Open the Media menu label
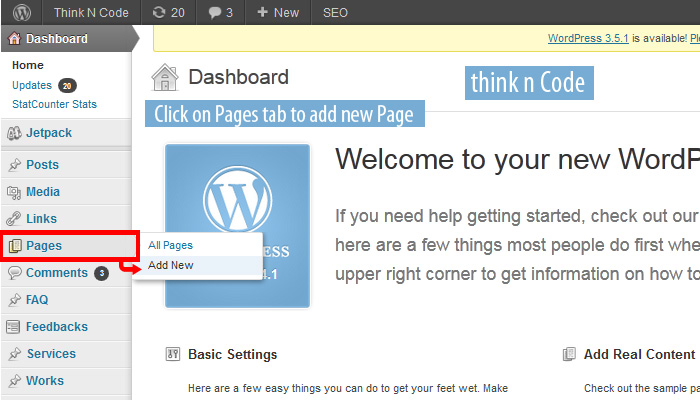The height and width of the screenshot is (400, 700). (x=43, y=192)
